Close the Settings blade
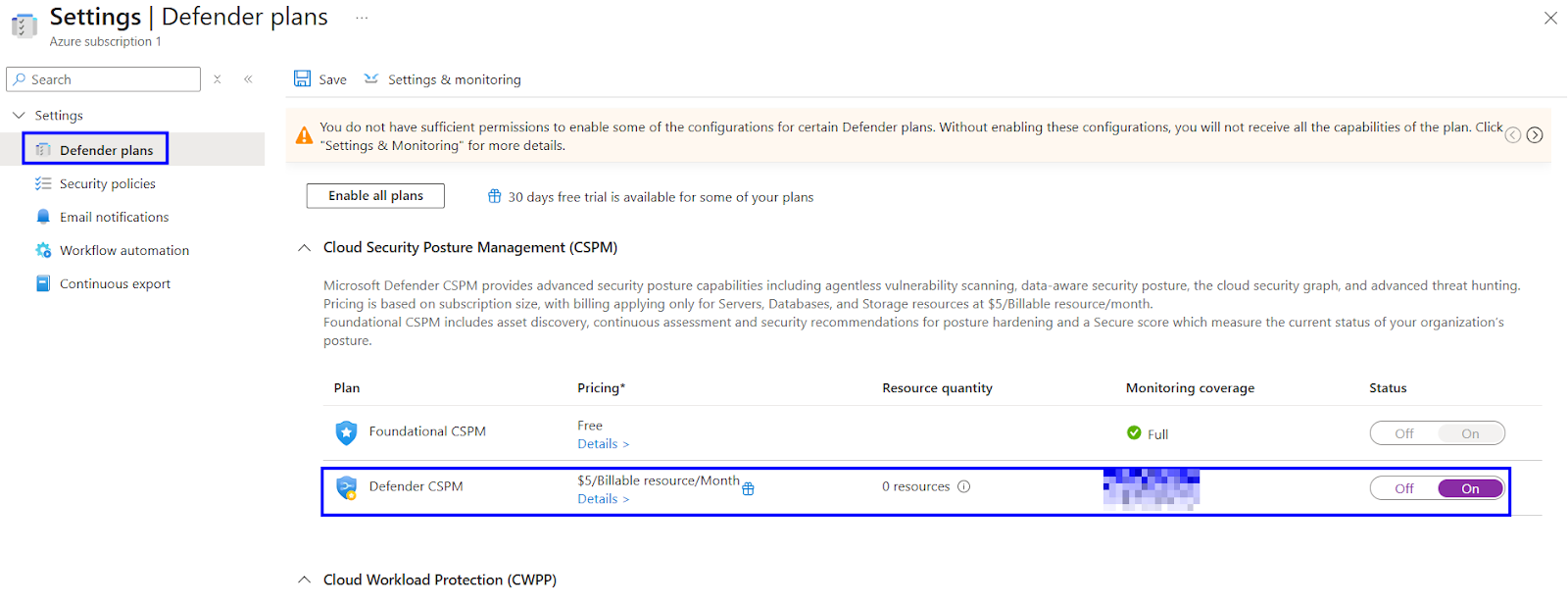The width and height of the screenshot is (1568, 605). pyautogui.click(x=1550, y=18)
